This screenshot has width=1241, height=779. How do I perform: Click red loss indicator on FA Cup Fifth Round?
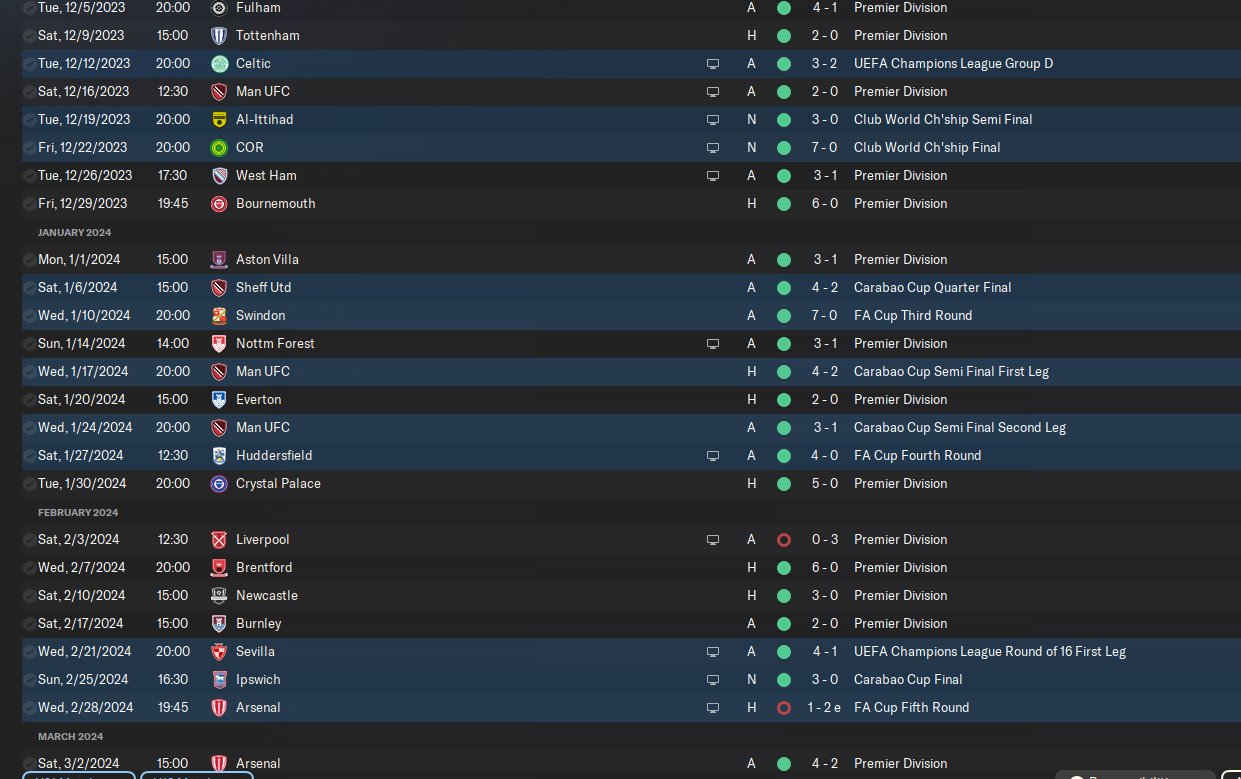tap(783, 707)
